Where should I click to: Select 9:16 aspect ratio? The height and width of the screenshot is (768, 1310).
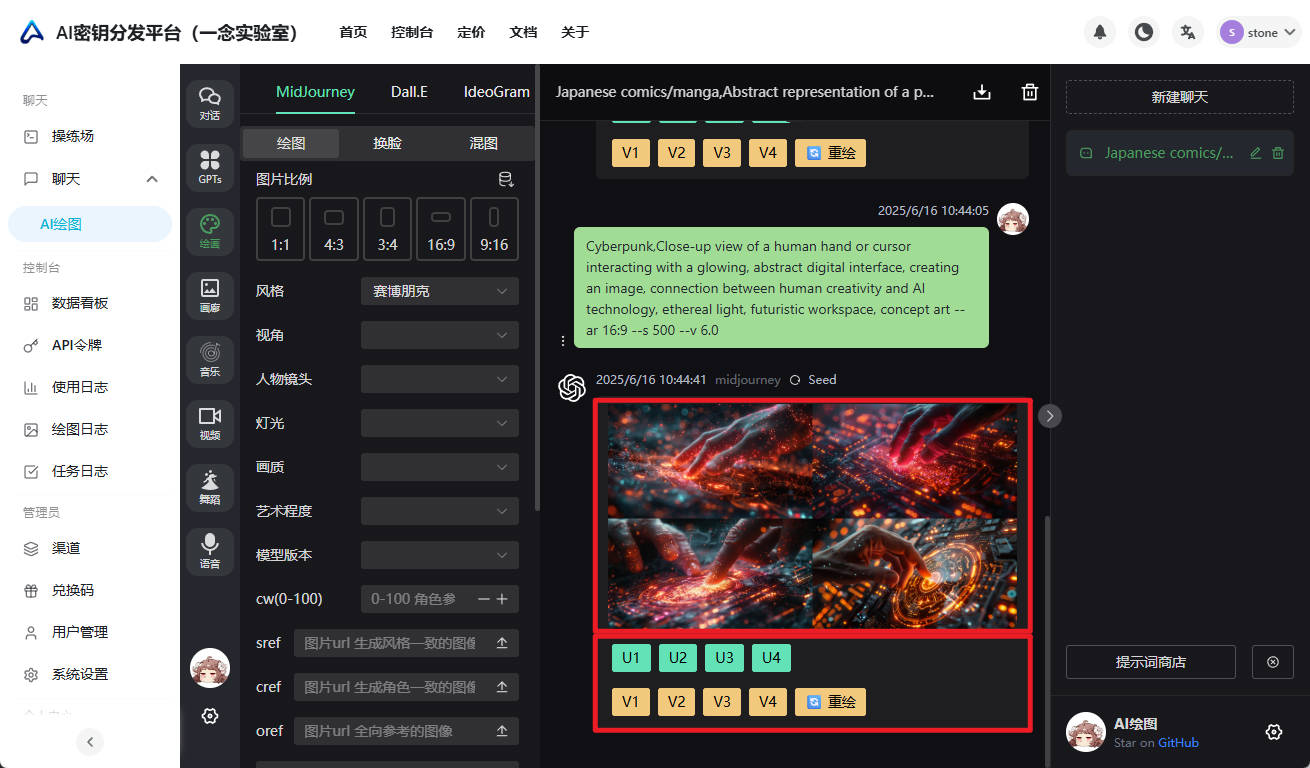pos(494,229)
